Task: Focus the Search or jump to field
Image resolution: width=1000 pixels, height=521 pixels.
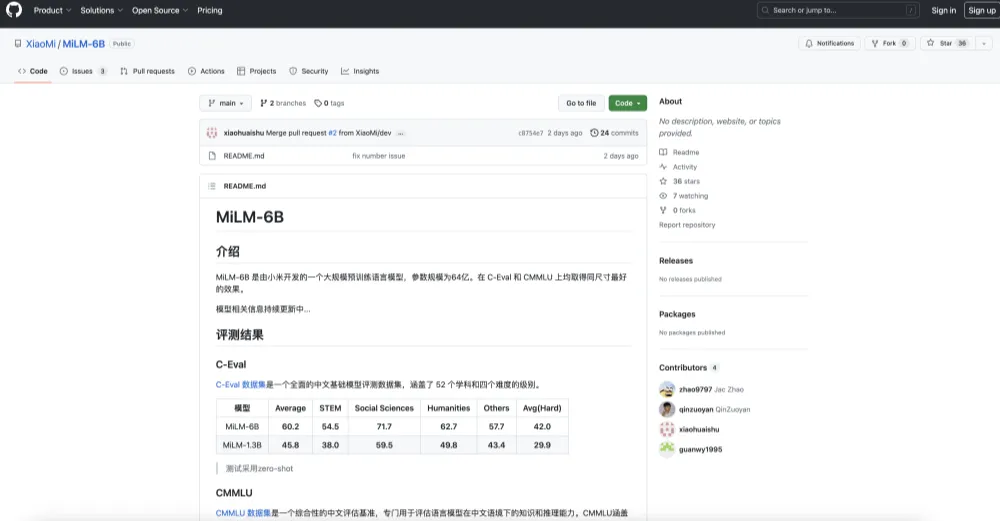Action: pyautogui.click(x=838, y=10)
